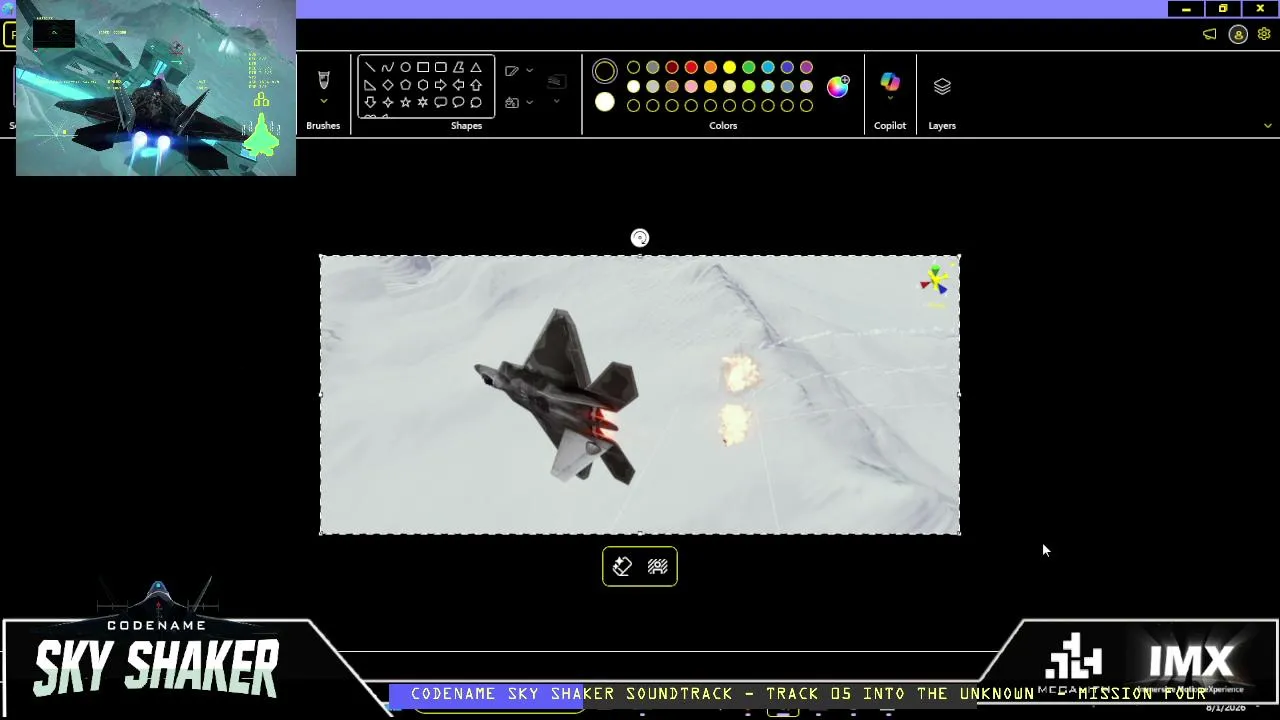Screen dimensions: 1280x720
Task: Expand the Copilot dropdown arrow
Action: [x=890, y=99]
